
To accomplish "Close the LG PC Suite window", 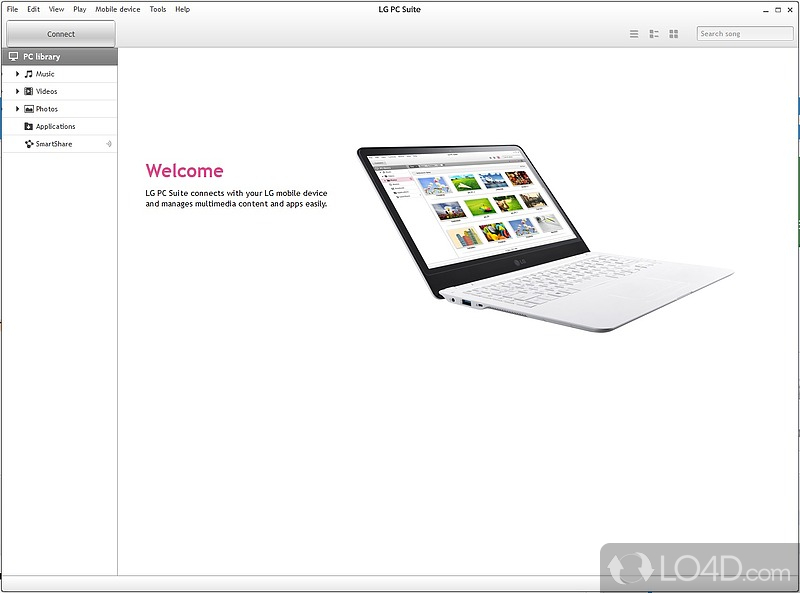I will tap(790, 10).
